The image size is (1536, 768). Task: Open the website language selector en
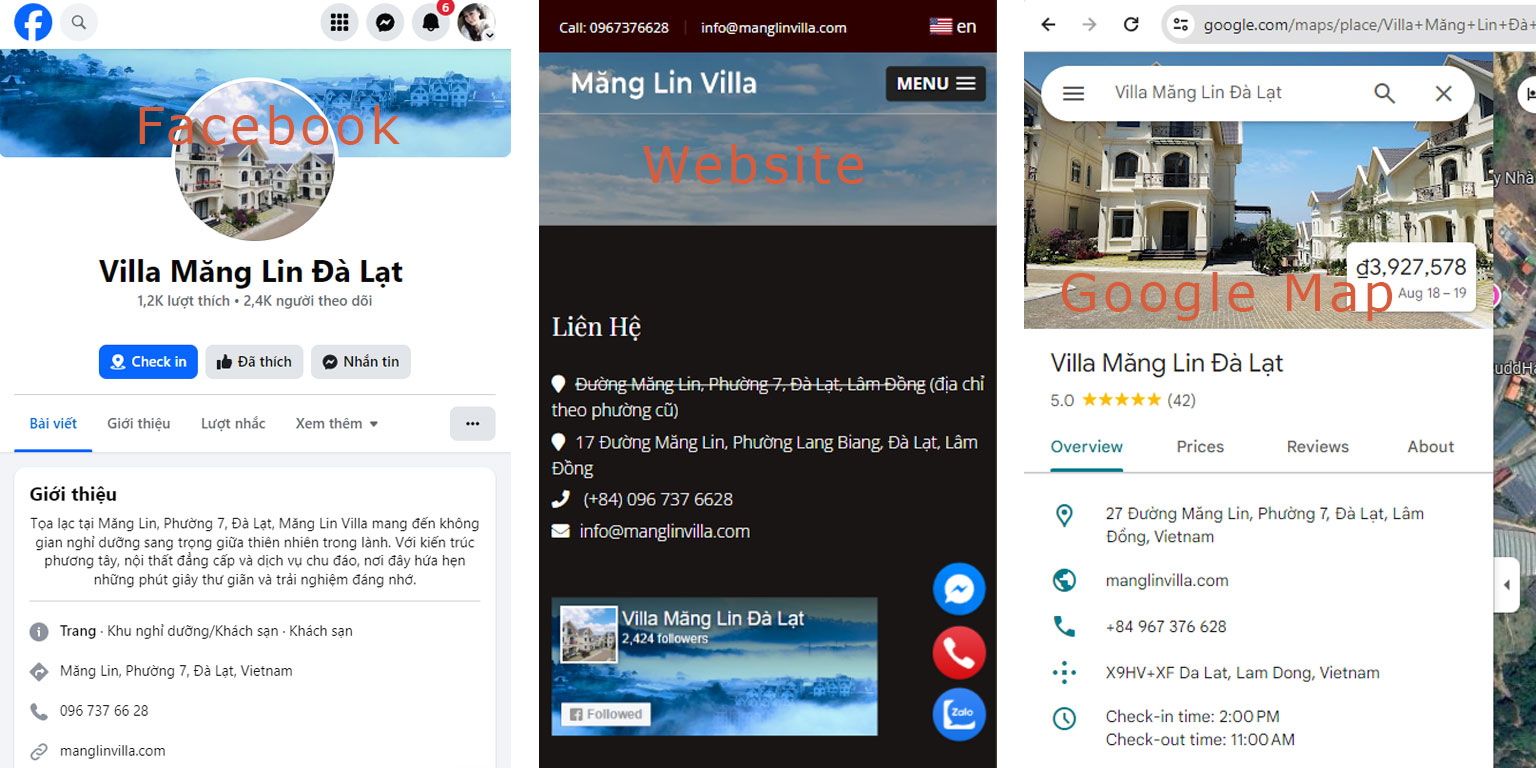(953, 27)
